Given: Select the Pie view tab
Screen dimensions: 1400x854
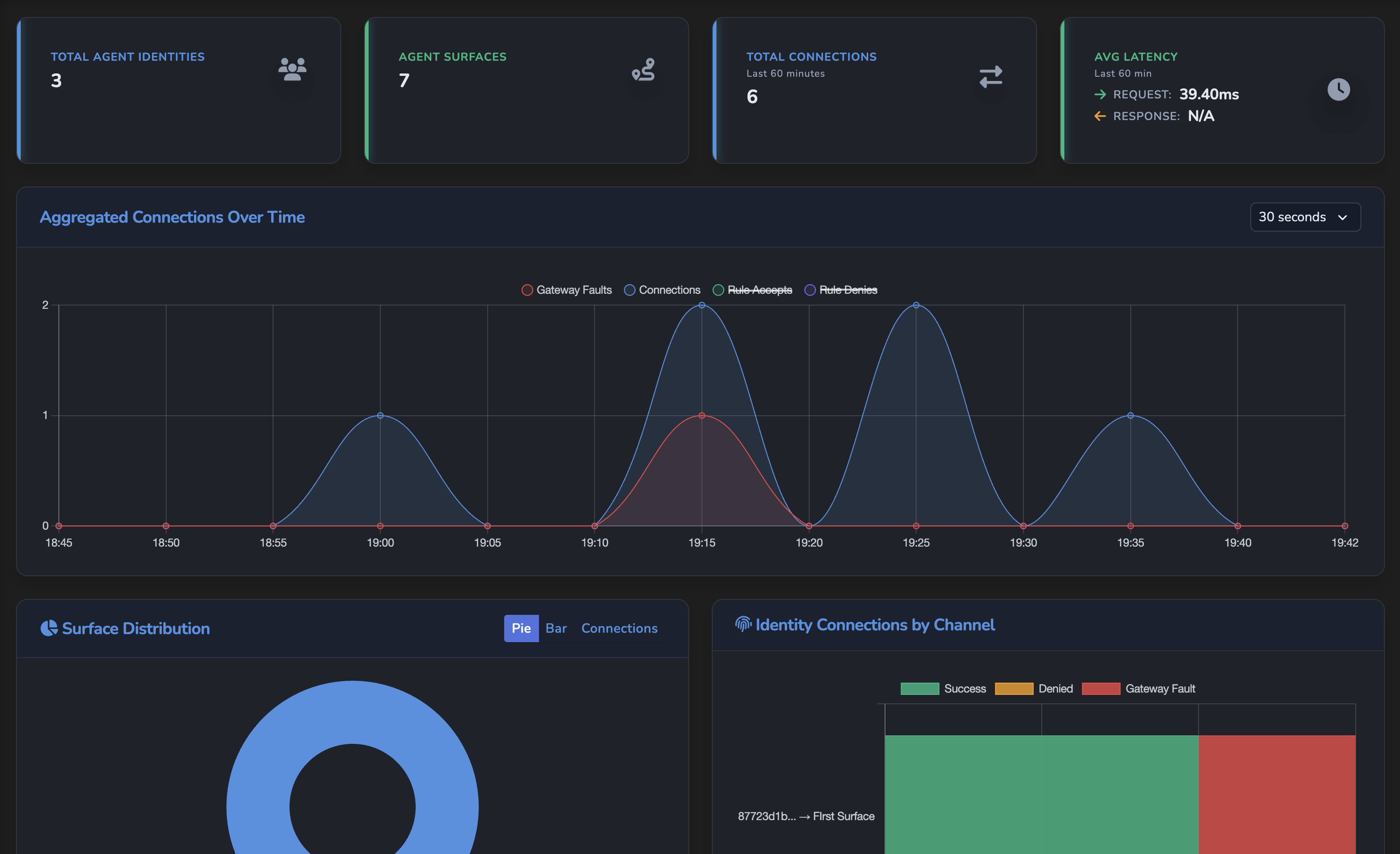Looking at the screenshot, I should tap(521, 628).
